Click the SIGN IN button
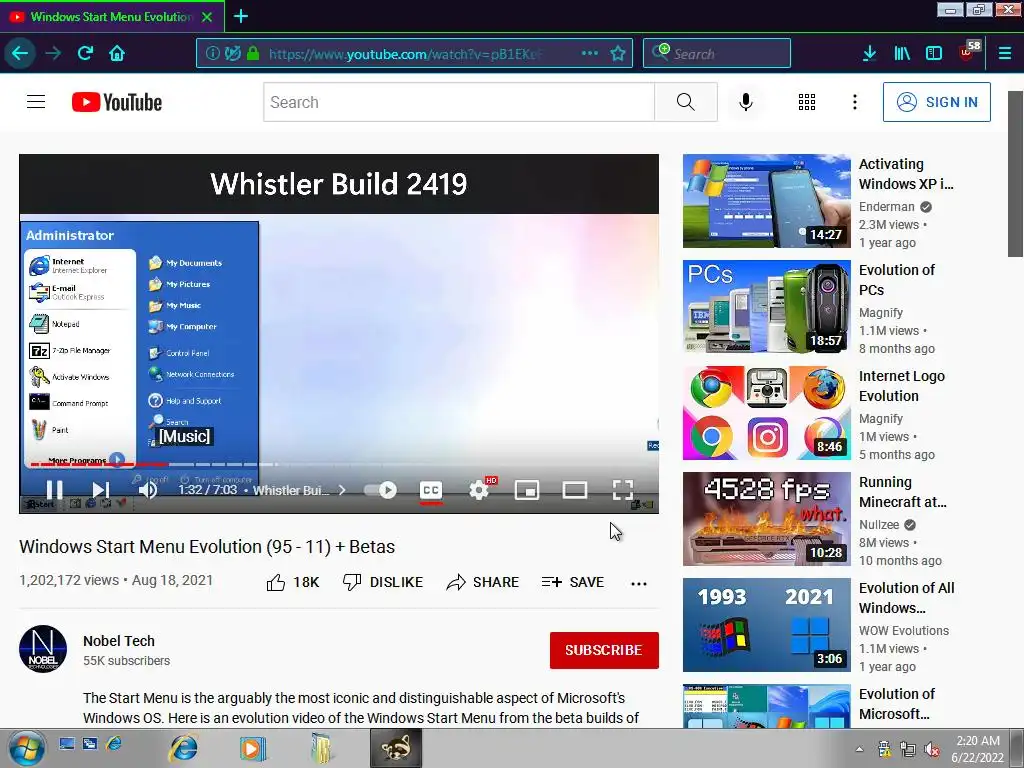The image size is (1024, 768). 936,102
